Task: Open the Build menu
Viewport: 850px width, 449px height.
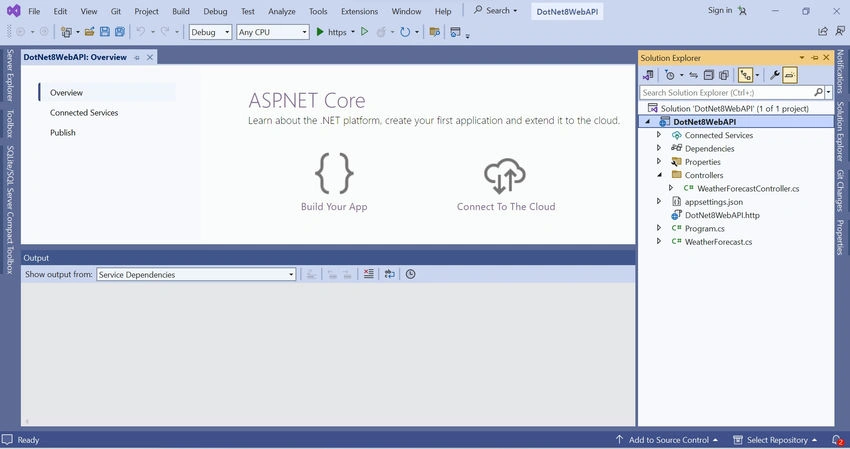Action: point(181,11)
